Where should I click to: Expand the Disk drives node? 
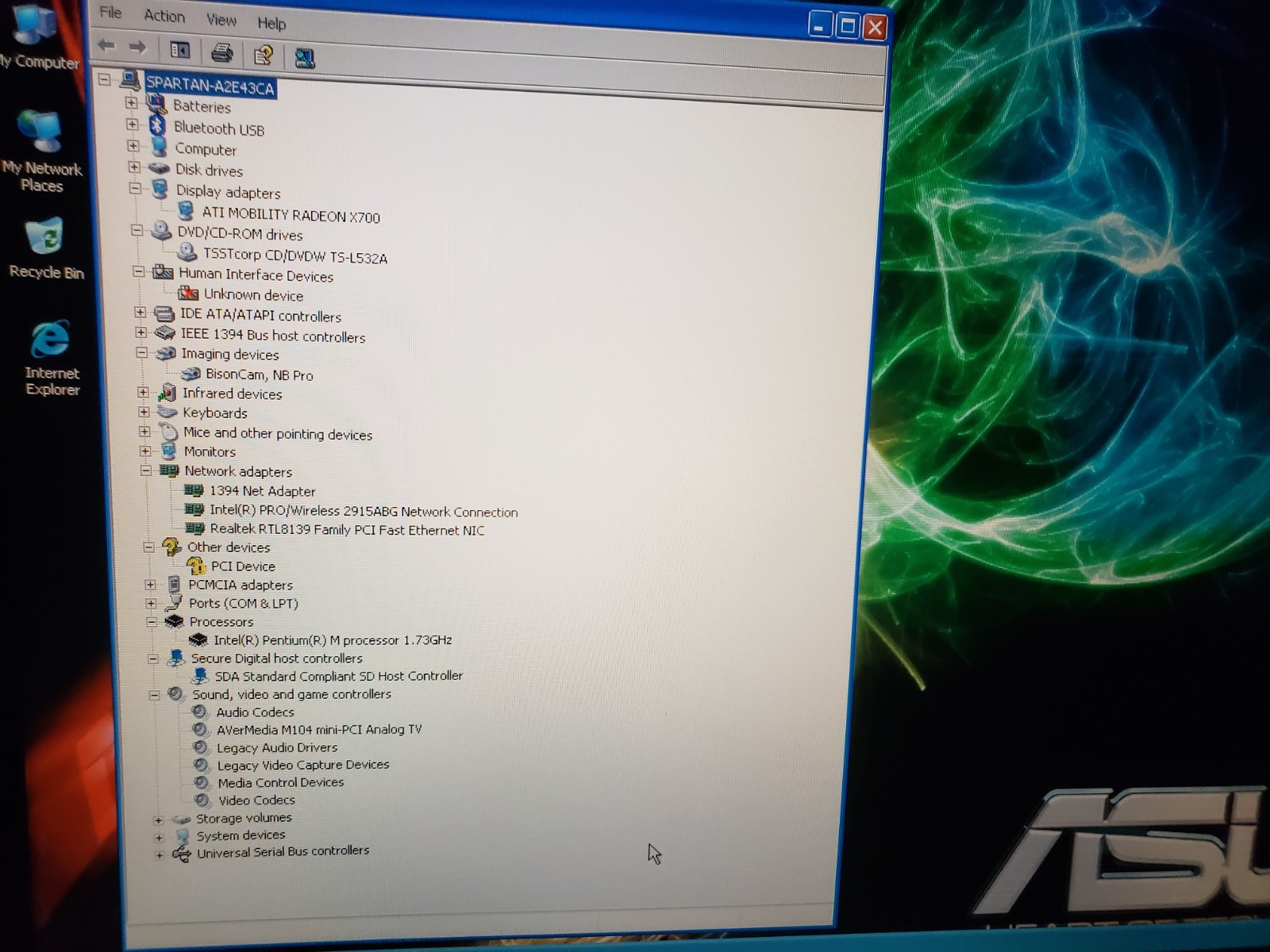(x=134, y=167)
